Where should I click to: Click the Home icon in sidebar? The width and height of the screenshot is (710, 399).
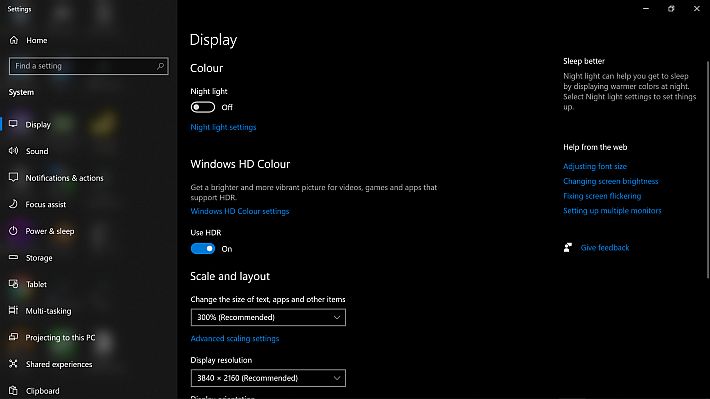click(x=14, y=40)
